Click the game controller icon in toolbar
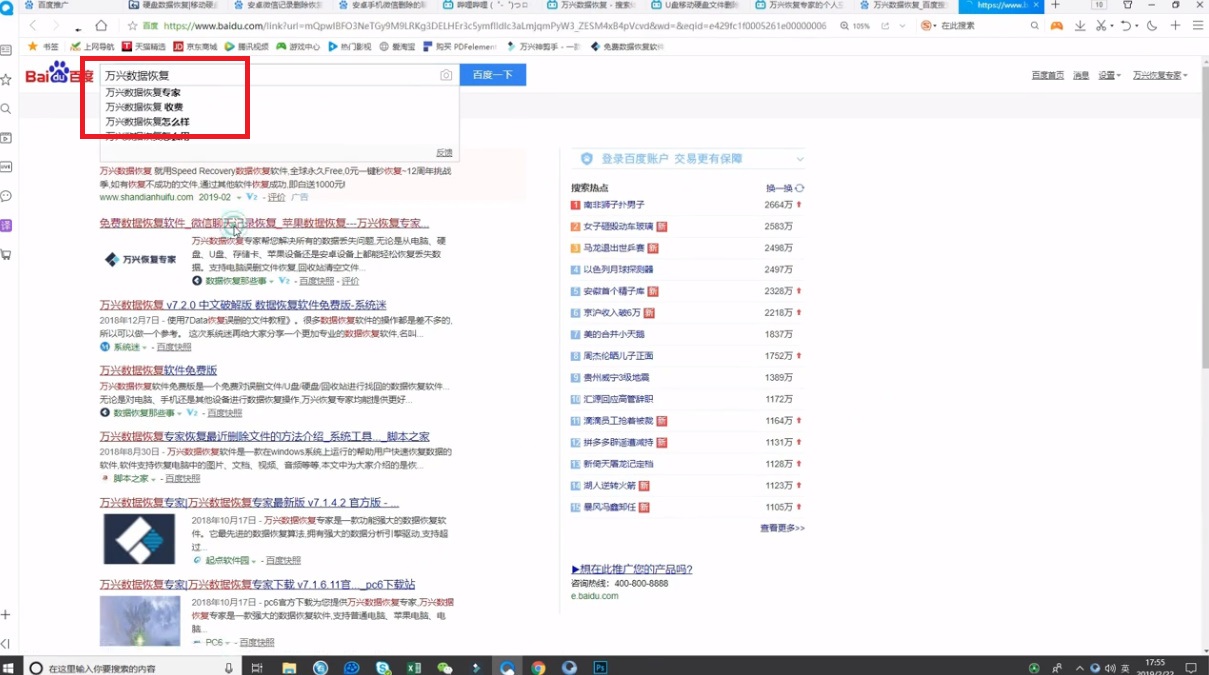 click(1056, 26)
